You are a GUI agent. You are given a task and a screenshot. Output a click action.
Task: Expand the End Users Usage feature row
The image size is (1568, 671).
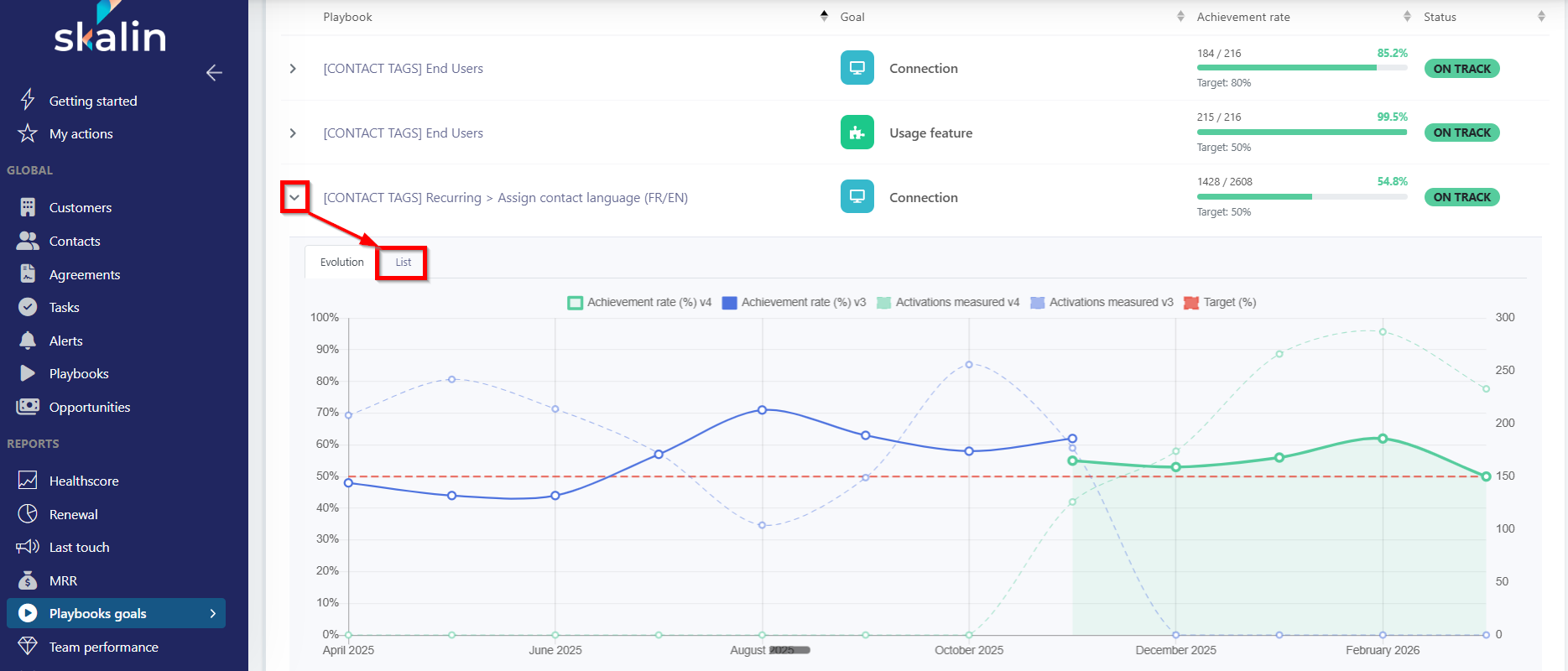pyautogui.click(x=293, y=133)
